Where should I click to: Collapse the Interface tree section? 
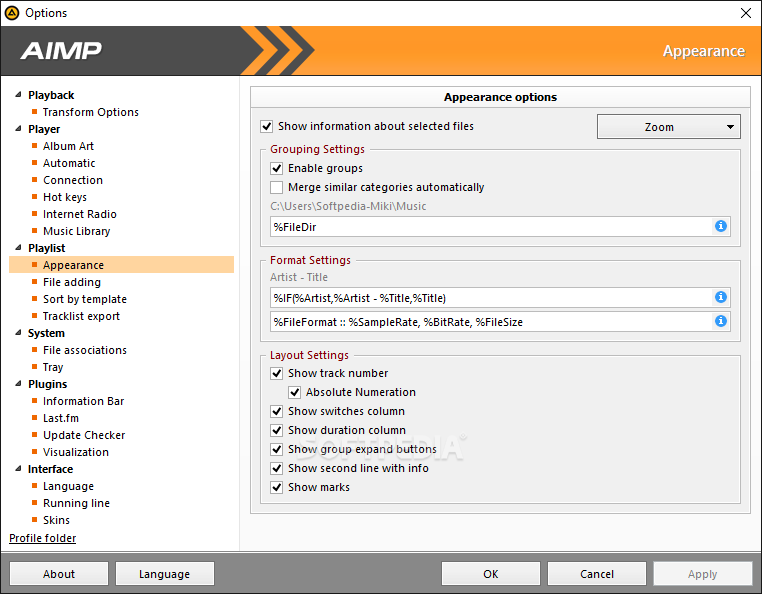pyautogui.click(x=18, y=469)
